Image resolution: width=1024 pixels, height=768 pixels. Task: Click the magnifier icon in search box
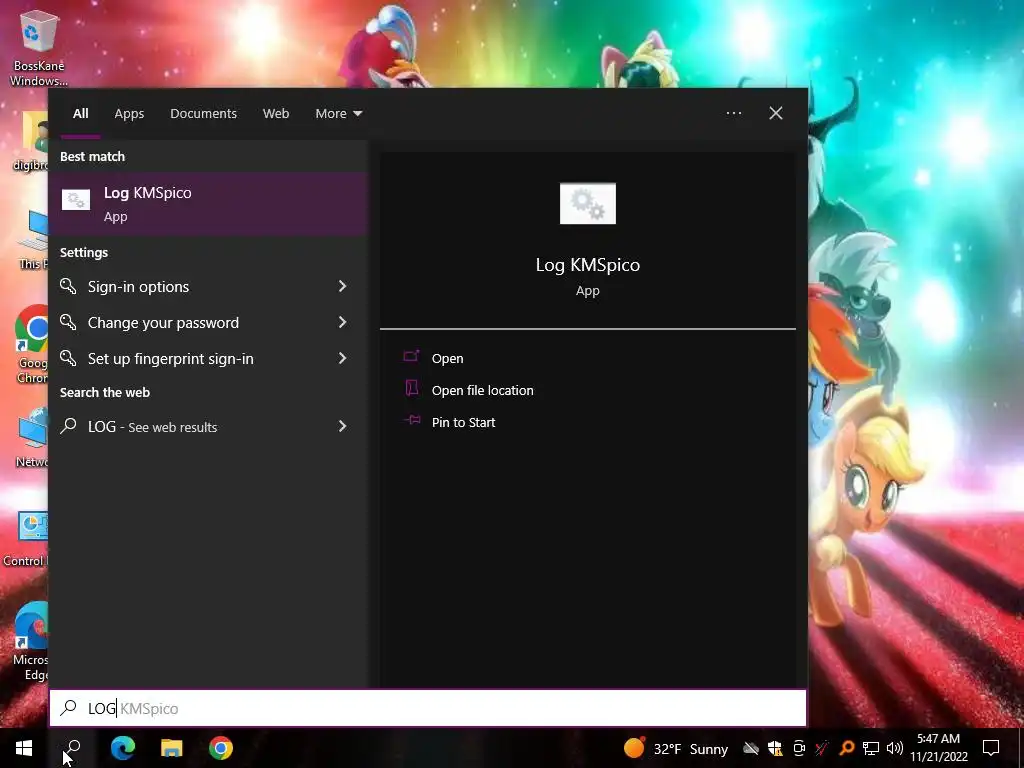(69, 708)
